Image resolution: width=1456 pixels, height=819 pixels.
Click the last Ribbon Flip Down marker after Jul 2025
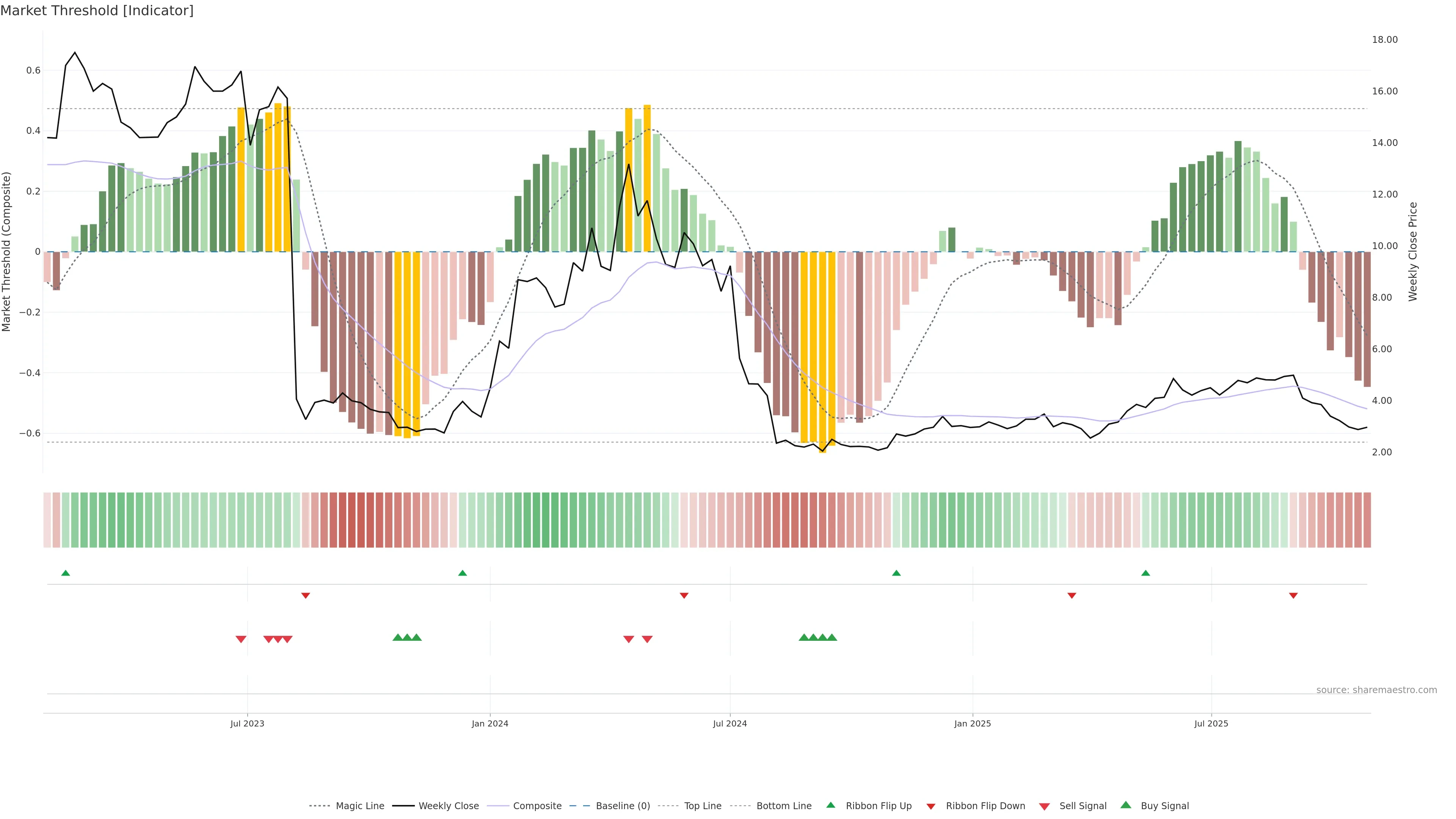(x=1293, y=595)
